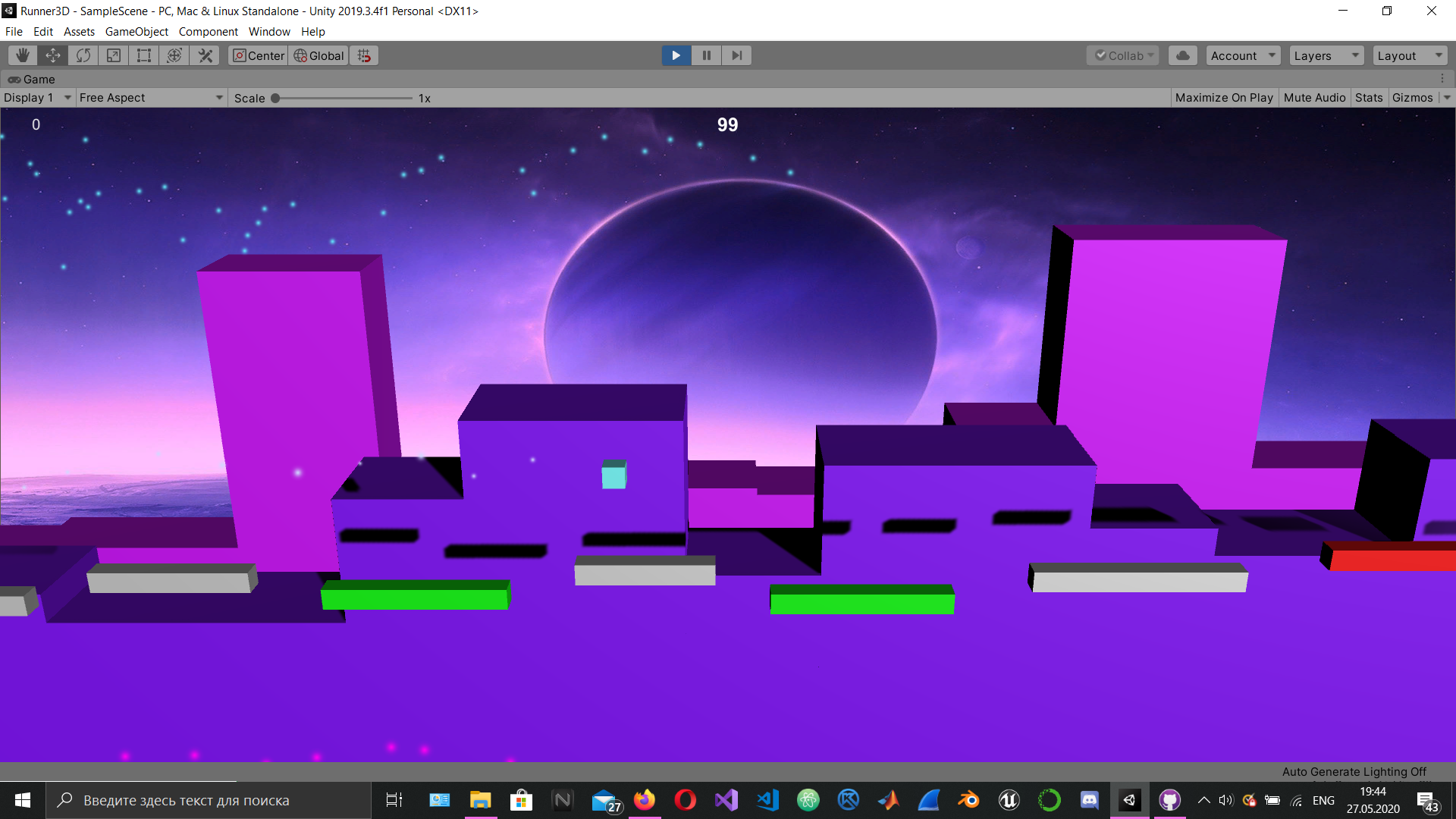Open the Layout dropdown
The height and width of the screenshot is (819, 1456).
coord(1409,55)
